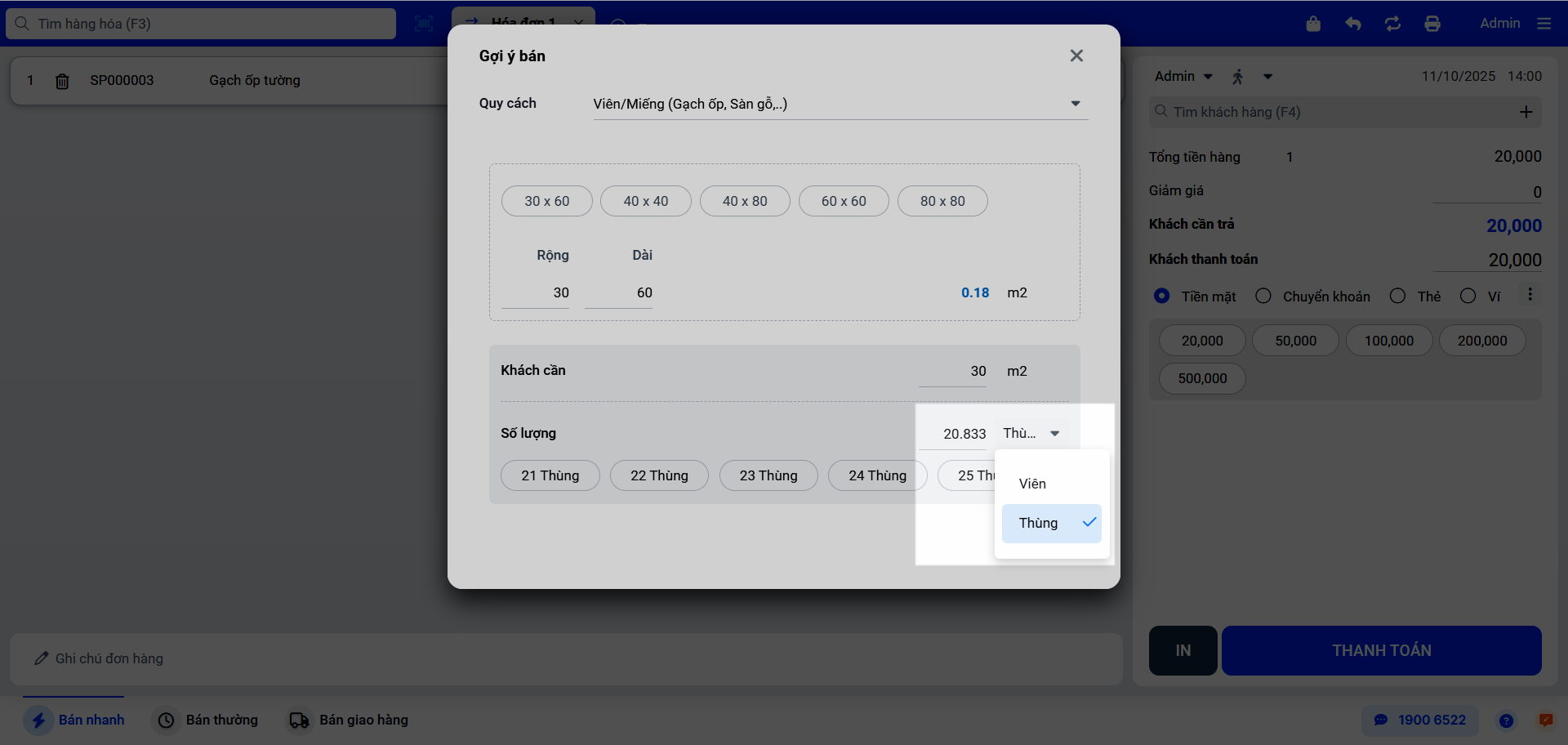1568x745 pixels.
Task: Click the 22 Thùng quantity suggestion
Action: click(659, 475)
